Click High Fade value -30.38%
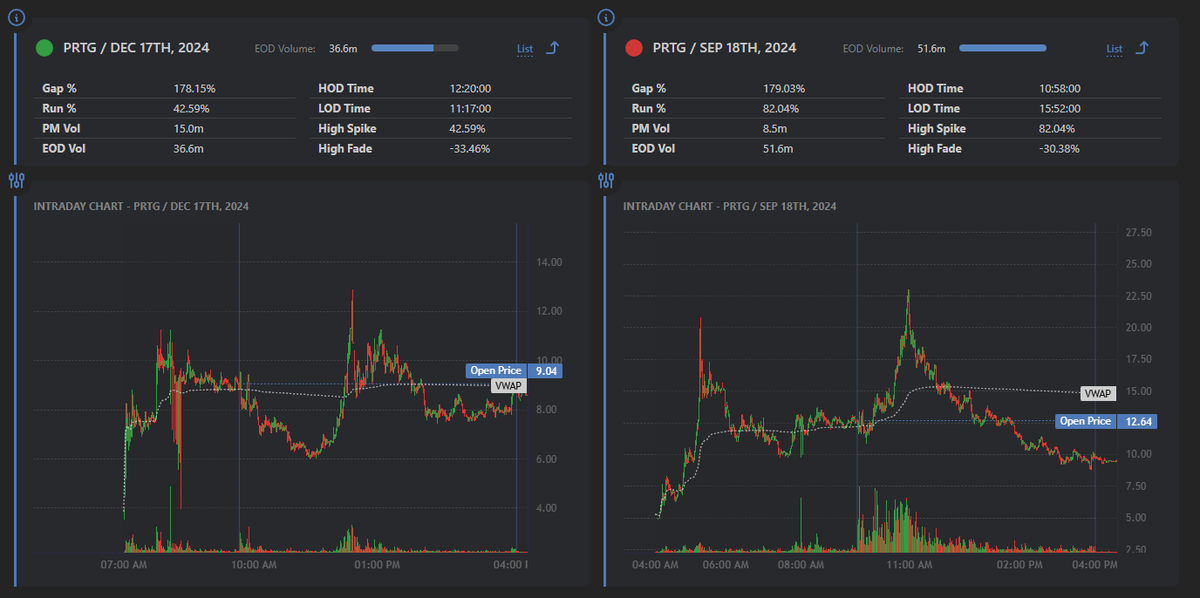This screenshot has height=598, width=1200. click(x=1060, y=149)
